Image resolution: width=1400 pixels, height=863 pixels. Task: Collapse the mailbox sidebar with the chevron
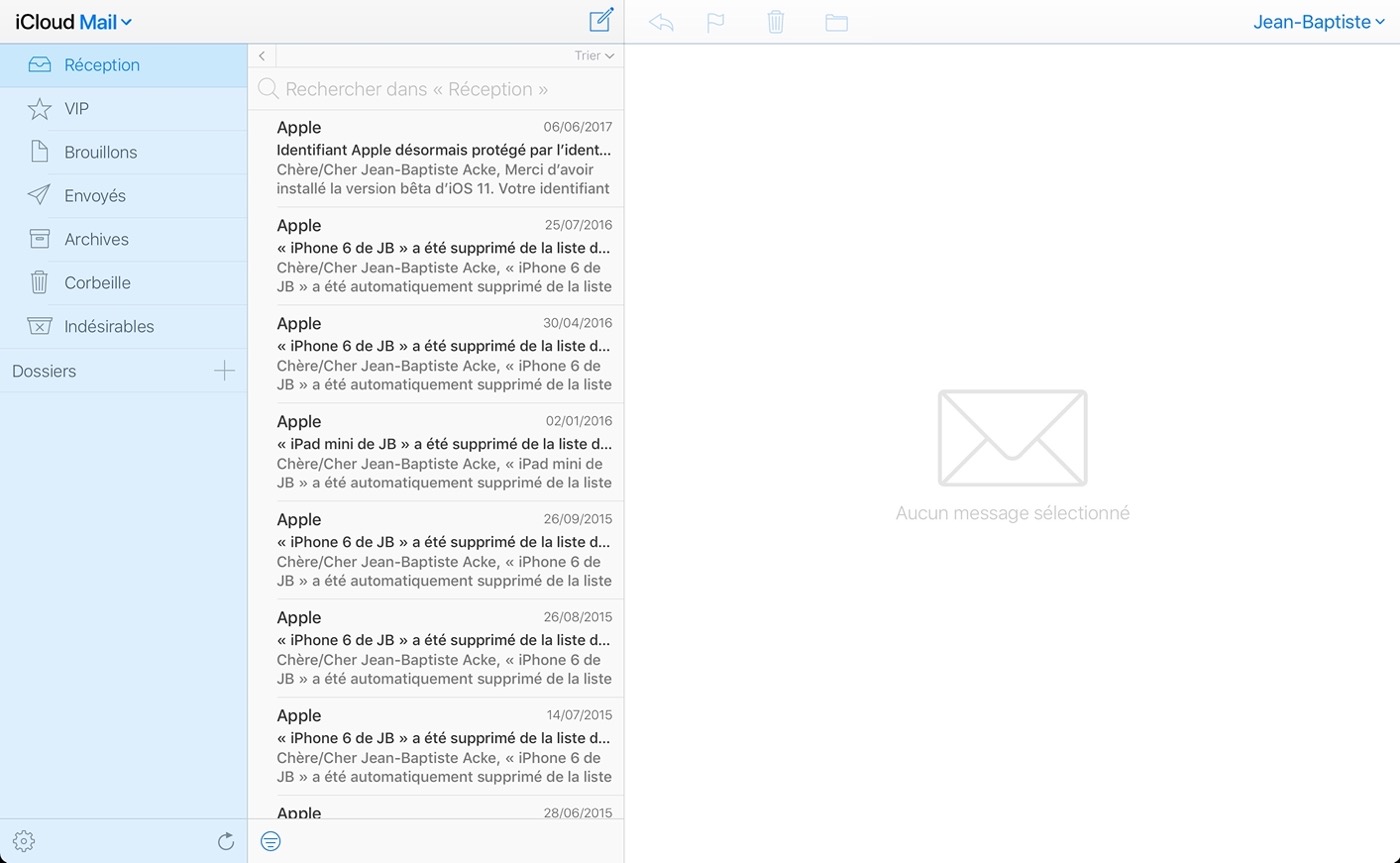click(261, 55)
